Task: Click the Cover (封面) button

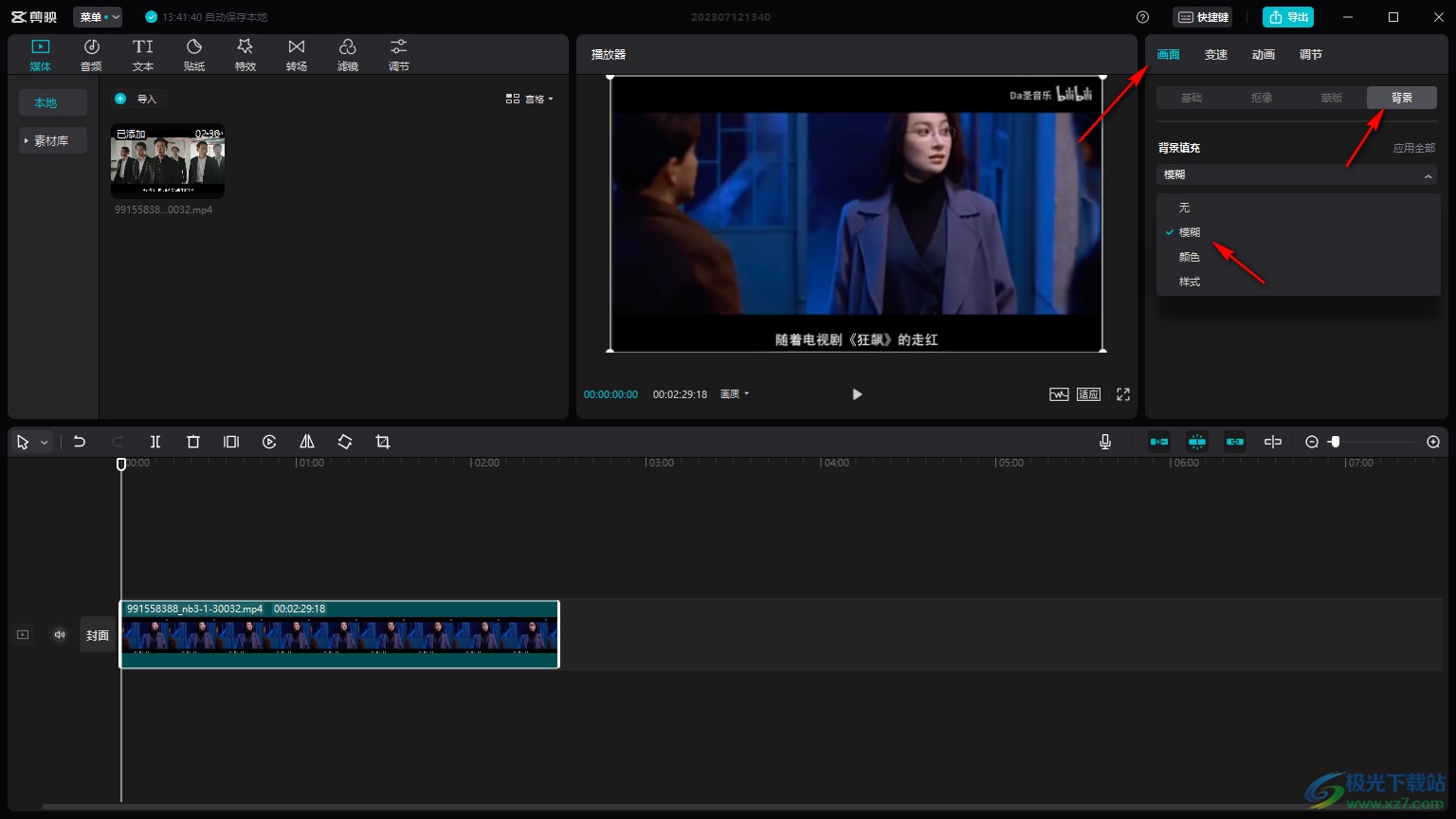Action: [98, 635]
